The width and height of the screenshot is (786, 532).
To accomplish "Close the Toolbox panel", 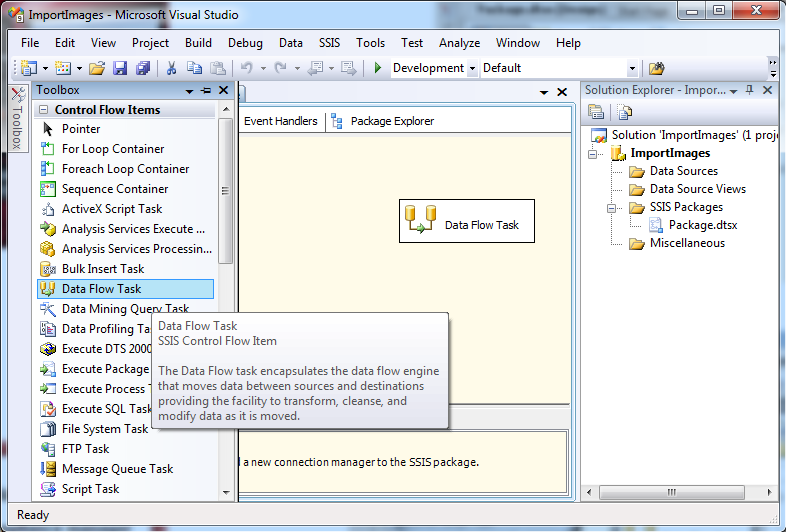I will coord(224,90).
